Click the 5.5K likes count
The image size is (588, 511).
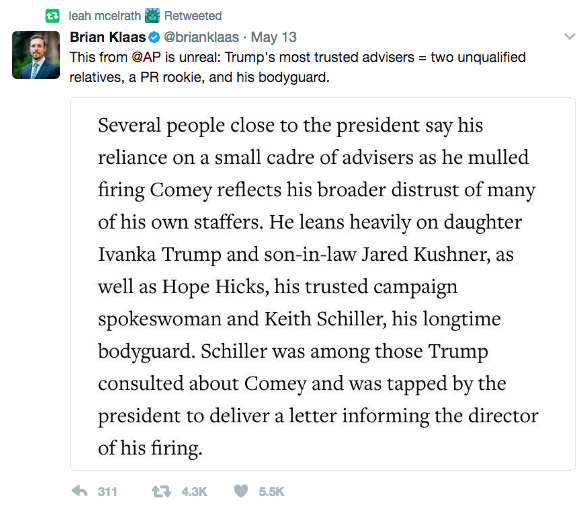coord(272,492)
